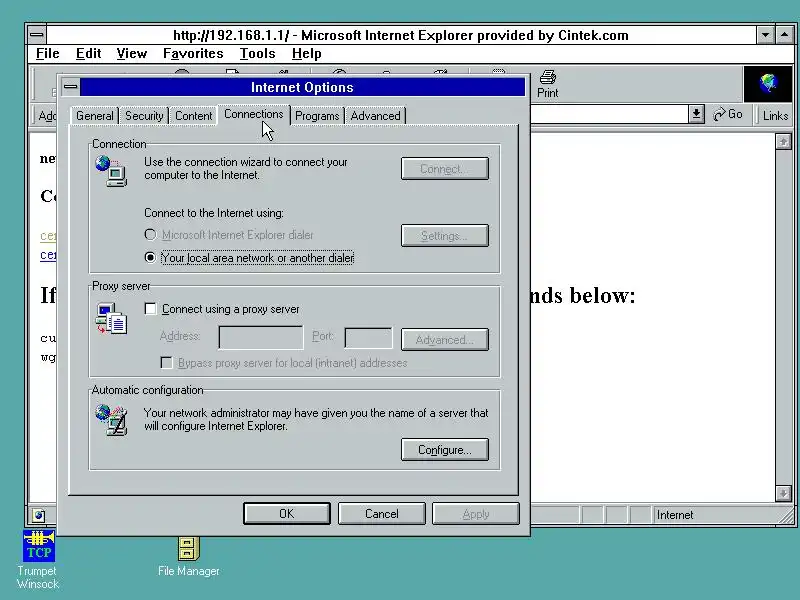The height and width of the screenshot is (600, 800).
Task: Click the Links toolbar label
Action: 776,116
